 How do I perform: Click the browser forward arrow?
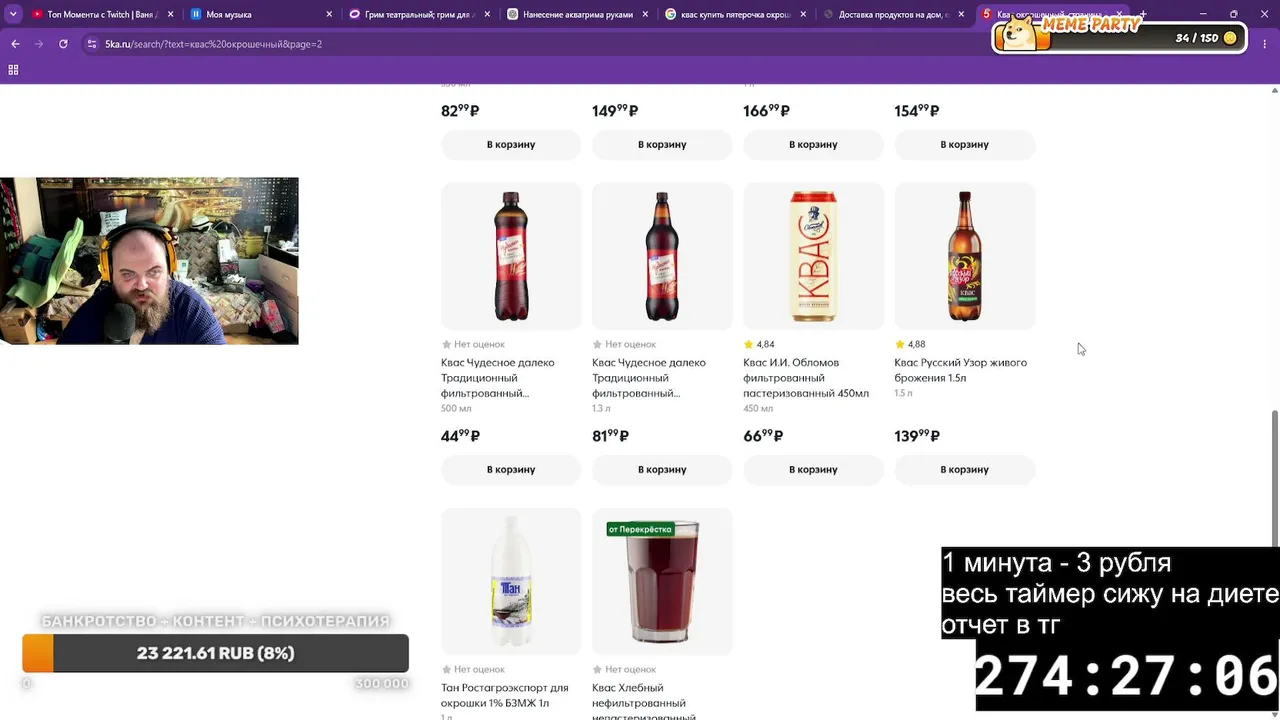[39, 44]
